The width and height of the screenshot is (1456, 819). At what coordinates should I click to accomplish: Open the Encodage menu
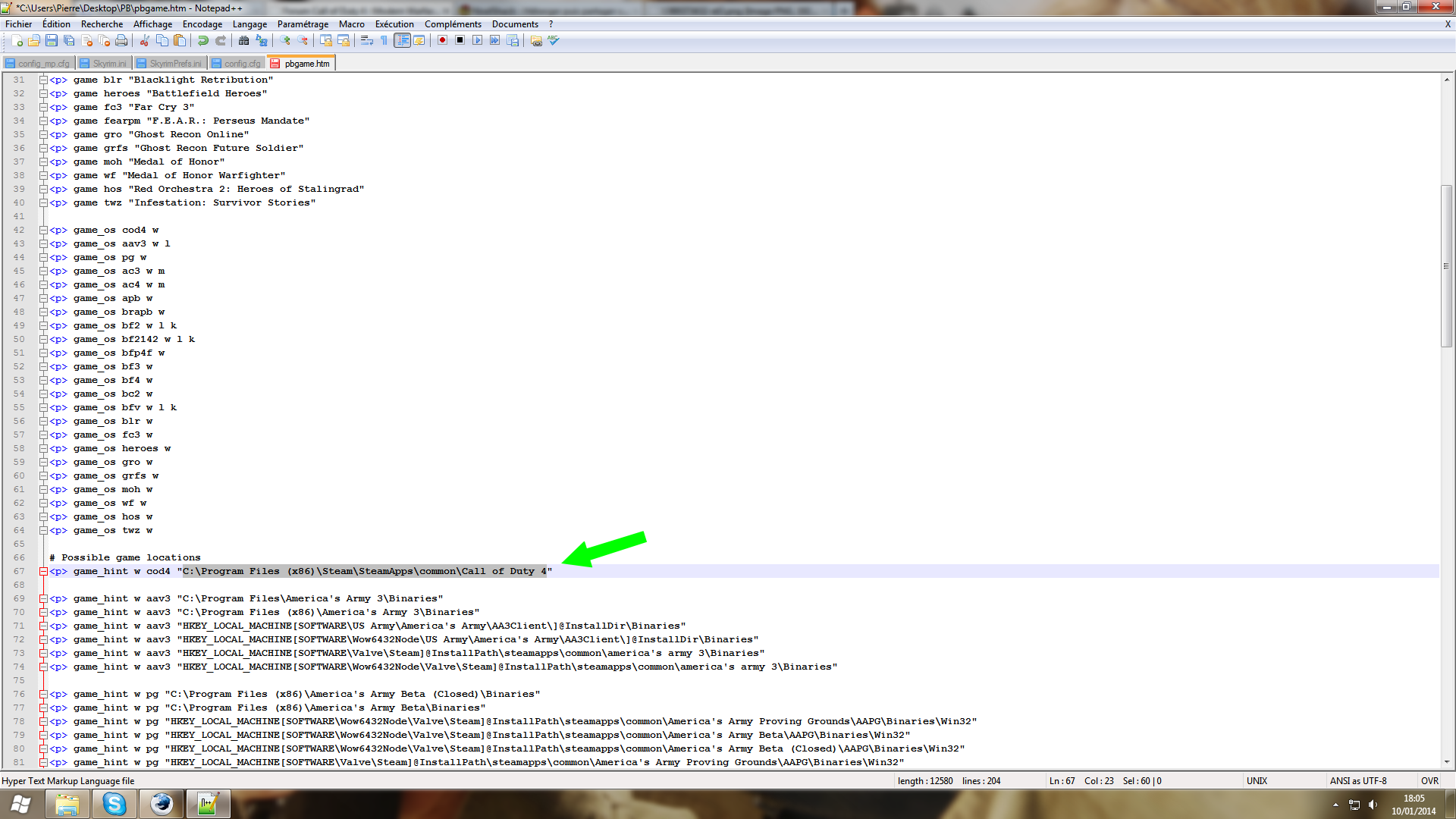[x=202, y=24]
